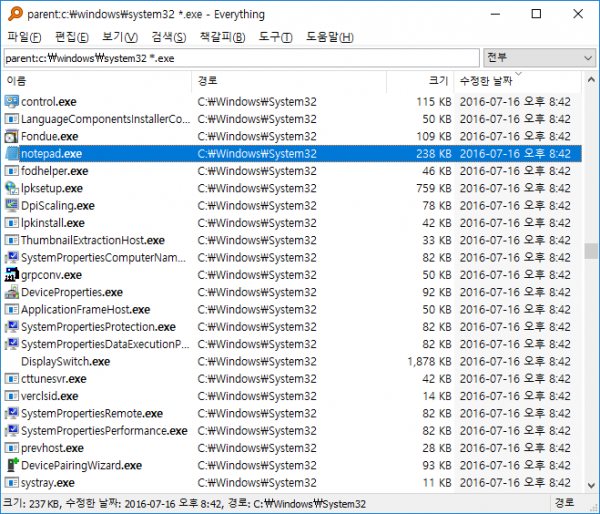Viewport: 600px width, 514px height.
Task: Sort by 이름 column header
Action: (x=98, y=81)
